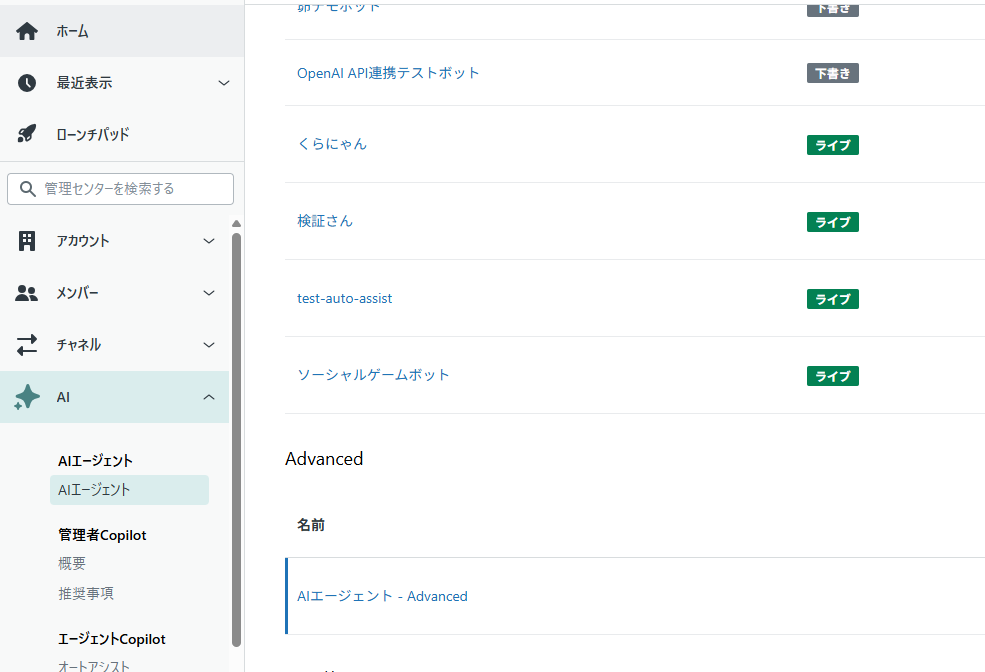Open the test-auto-assist agent link
This screenshot has height=672, width=985.
(x=345, y=298)
